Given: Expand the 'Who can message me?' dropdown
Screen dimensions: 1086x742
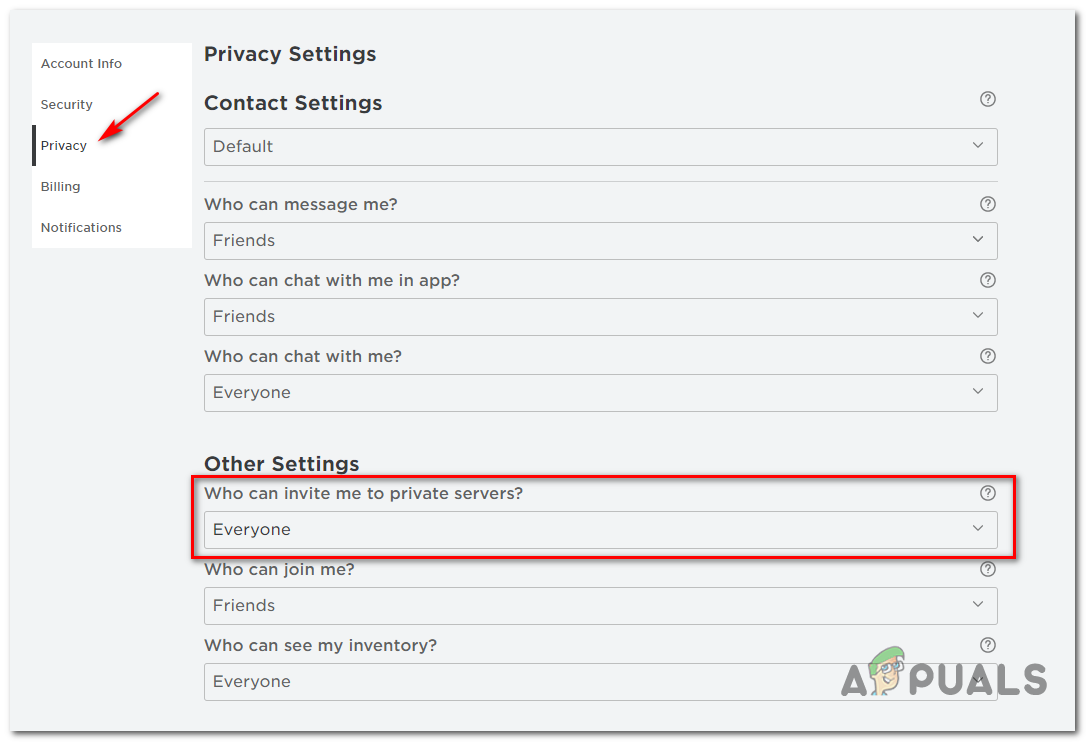Looking at the screenshot, I should click(x=600, y=241).
